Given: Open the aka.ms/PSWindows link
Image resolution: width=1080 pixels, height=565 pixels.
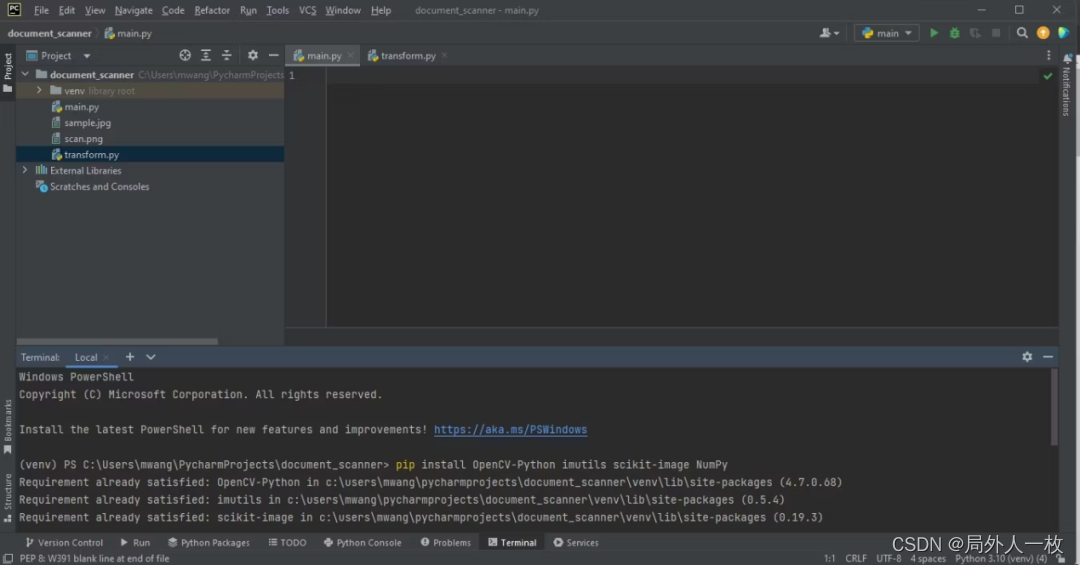Looking at the screenshot, I should pyautogui.click(x=510, y=429).
